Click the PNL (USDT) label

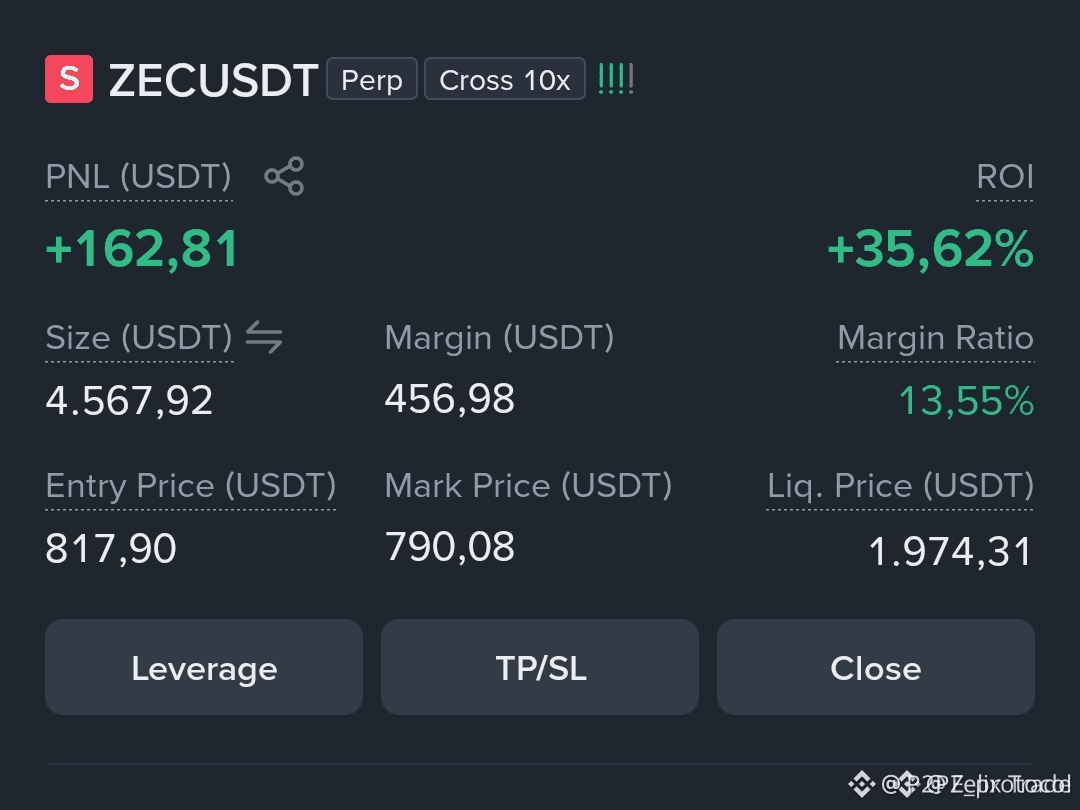pos(138,176)
